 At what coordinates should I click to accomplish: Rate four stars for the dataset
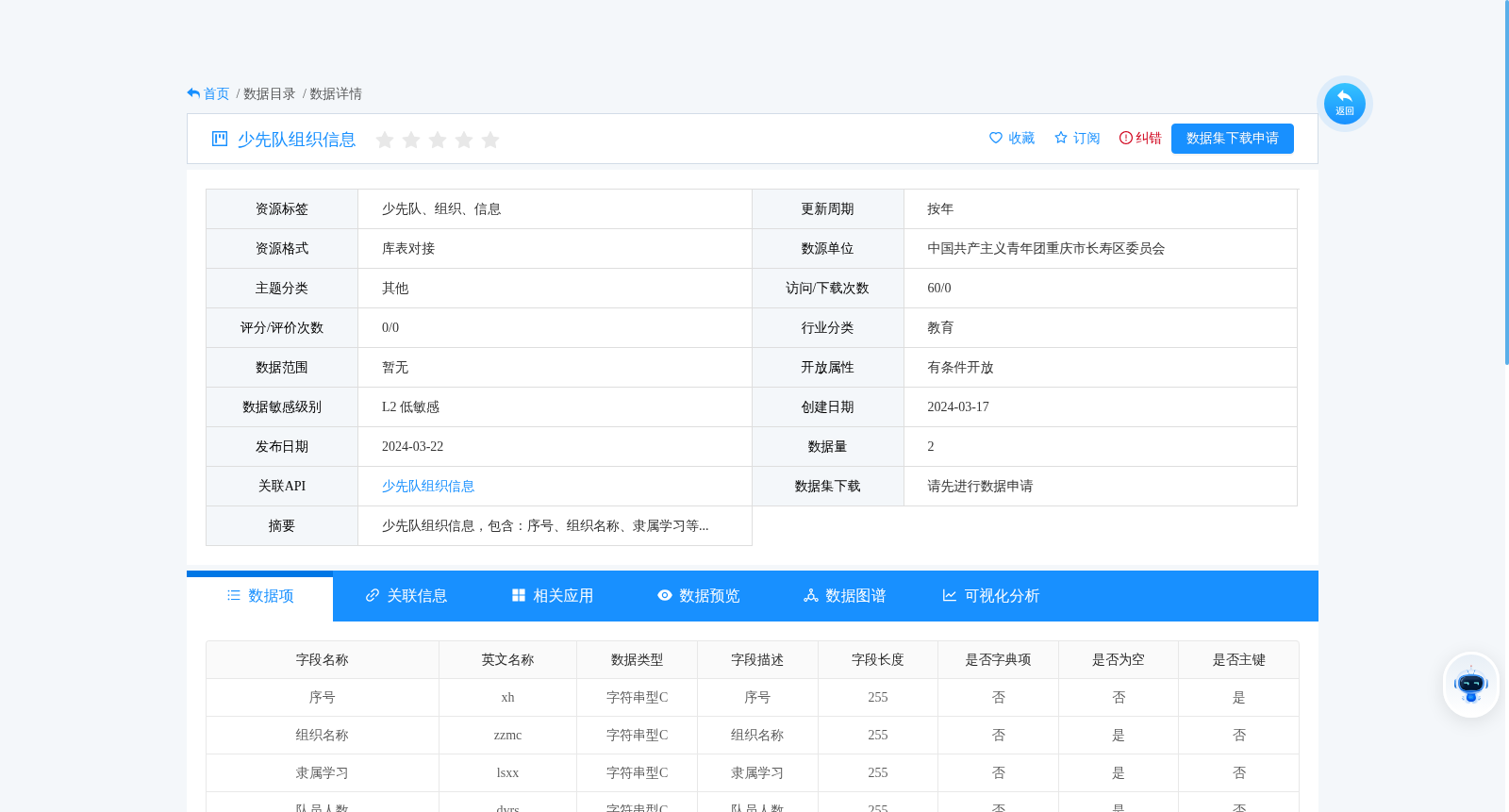464,140
